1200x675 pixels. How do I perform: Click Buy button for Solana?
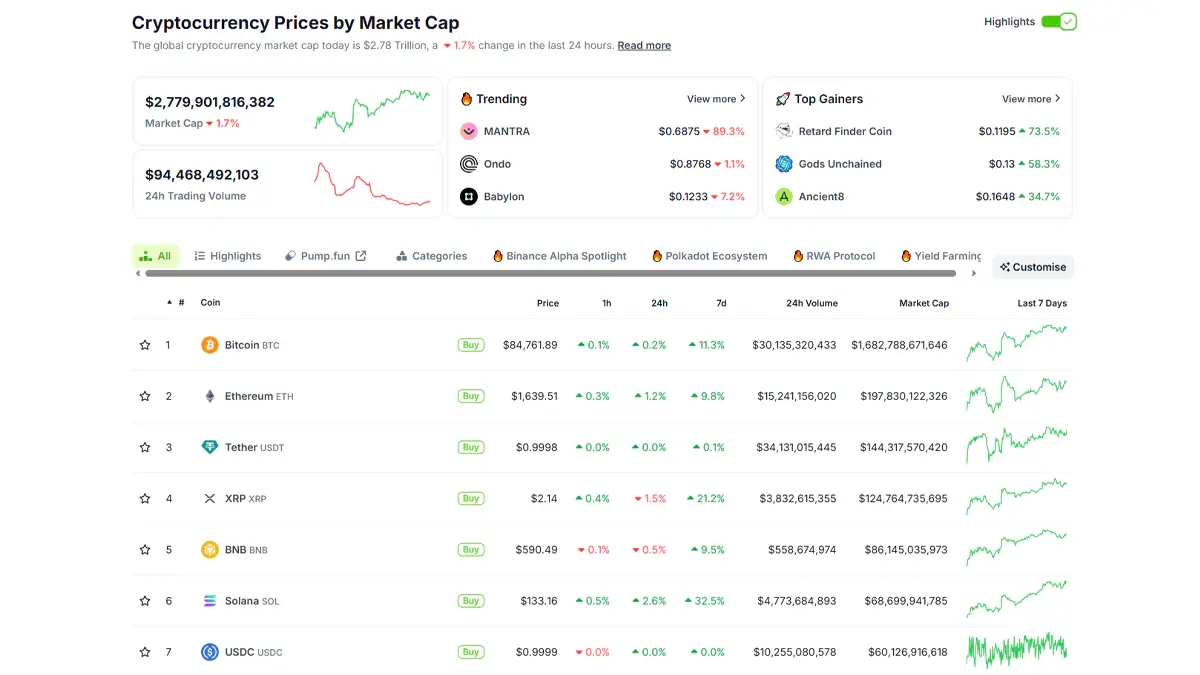(x=471, y=601)
